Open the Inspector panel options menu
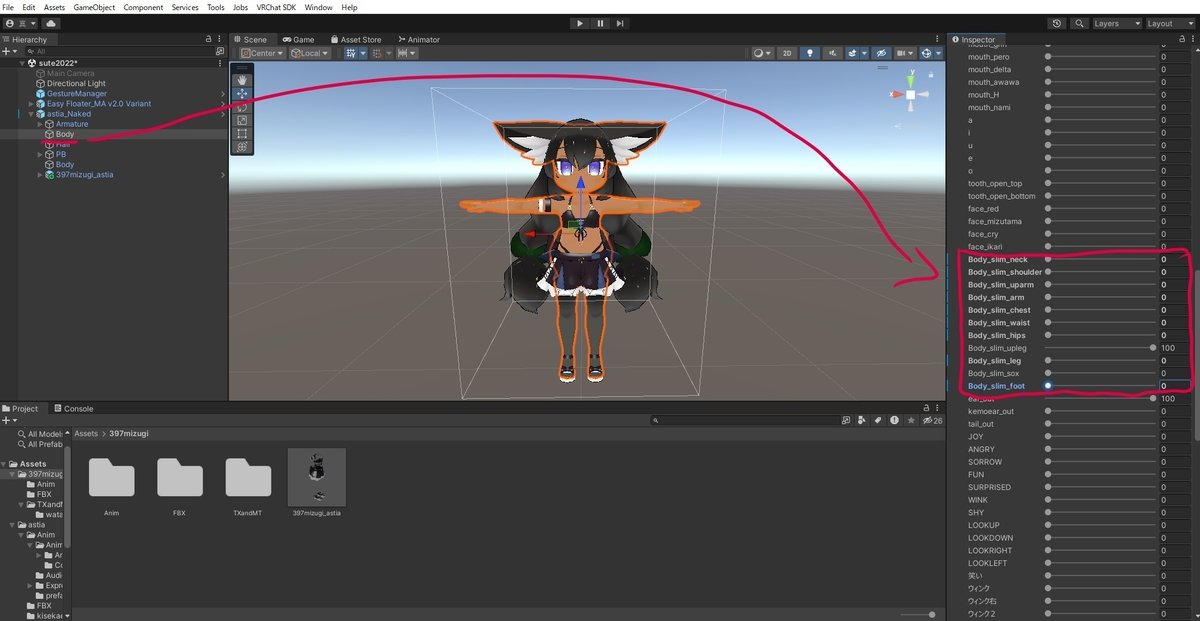The height and width of the screenshot is (621, 1200). (1191, 39)
